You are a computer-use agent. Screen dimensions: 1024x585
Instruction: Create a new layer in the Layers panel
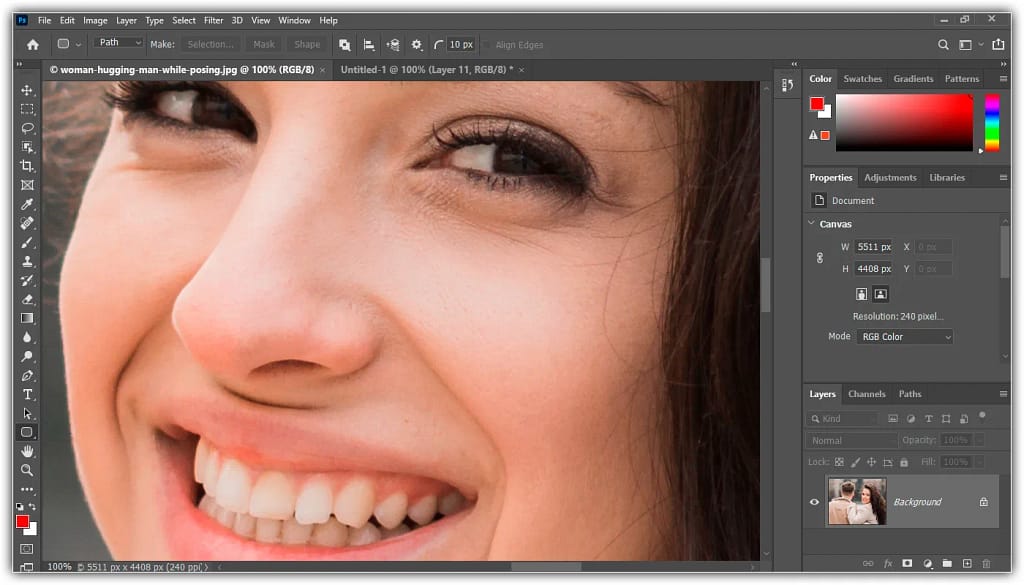(x=968, y=563)
